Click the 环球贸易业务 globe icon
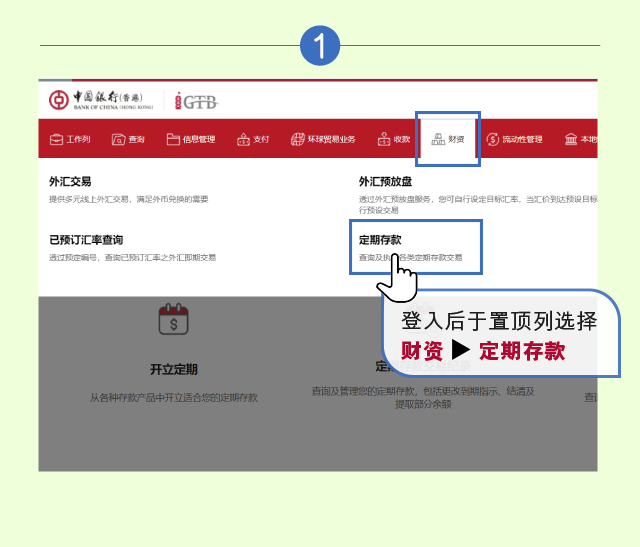This screenshot has width=640, height=547. coord(297,139)
